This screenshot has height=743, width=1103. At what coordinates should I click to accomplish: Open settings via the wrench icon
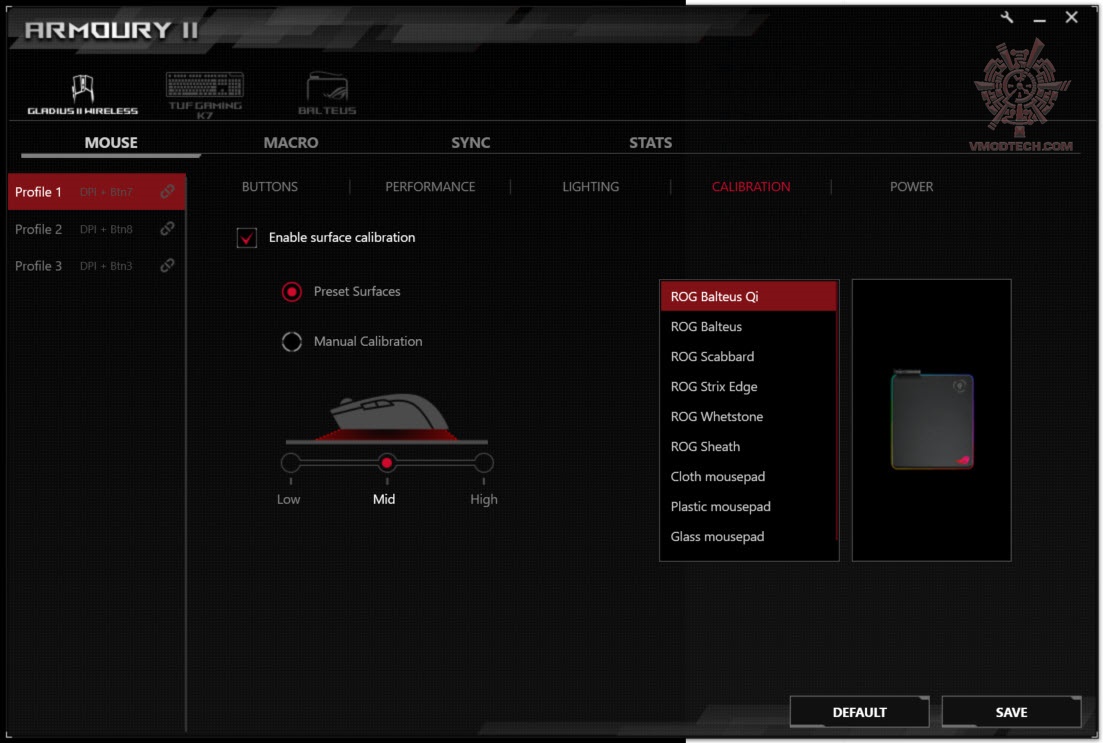[1007, 18]
